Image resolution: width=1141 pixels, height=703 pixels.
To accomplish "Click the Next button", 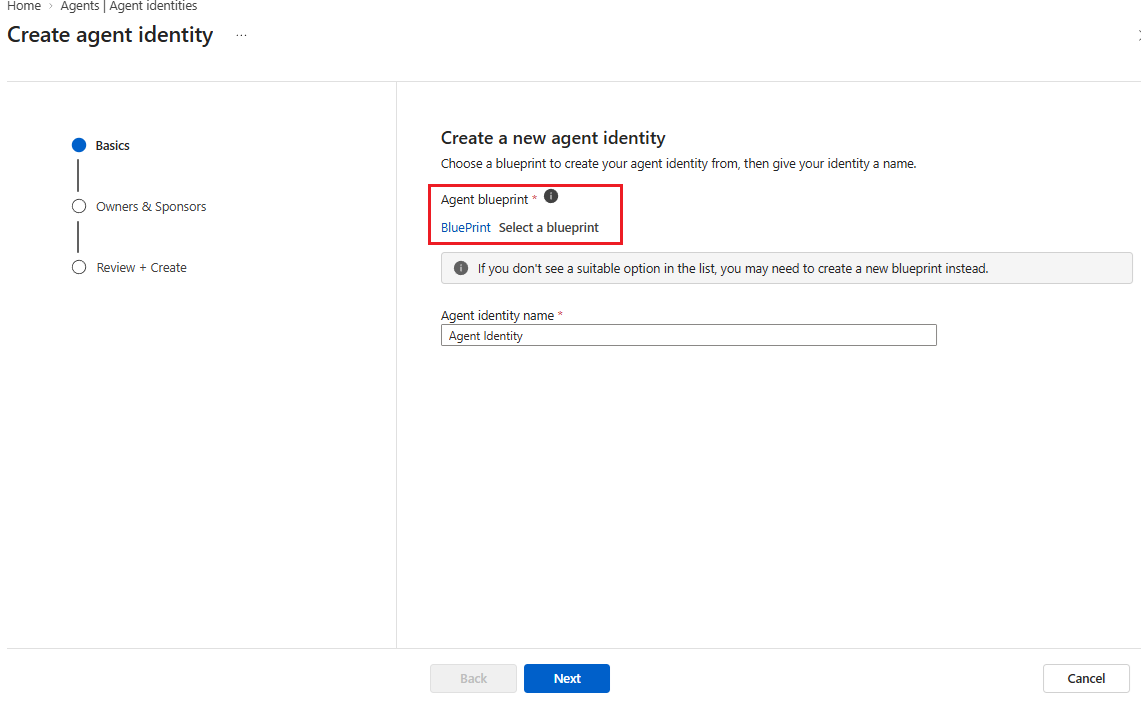I will tap(567, 678).
